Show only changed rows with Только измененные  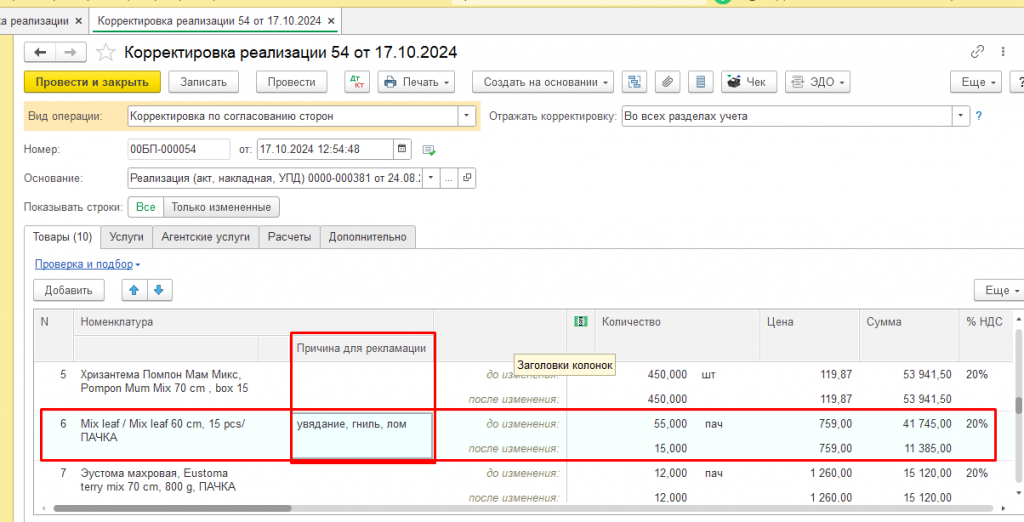pyautogui.click(x=221, y=207)
